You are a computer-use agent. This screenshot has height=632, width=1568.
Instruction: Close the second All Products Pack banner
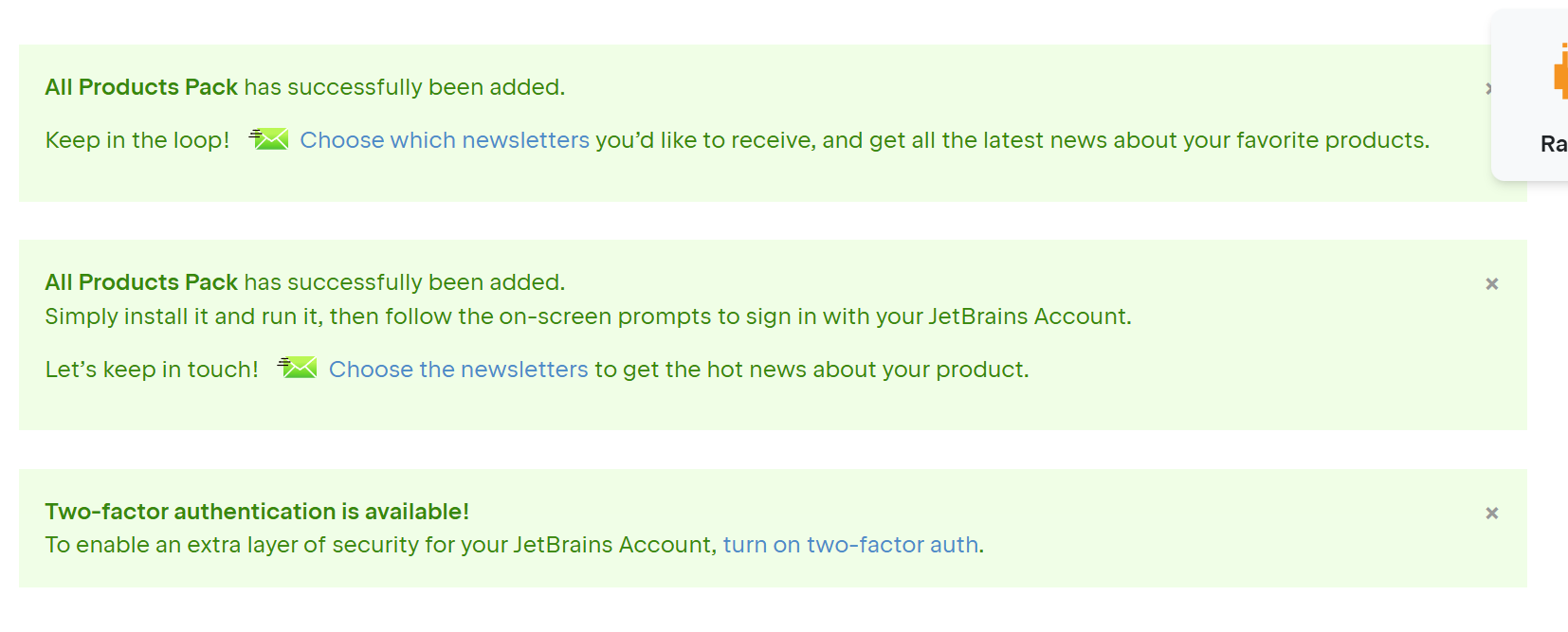tap(1492, 284)
